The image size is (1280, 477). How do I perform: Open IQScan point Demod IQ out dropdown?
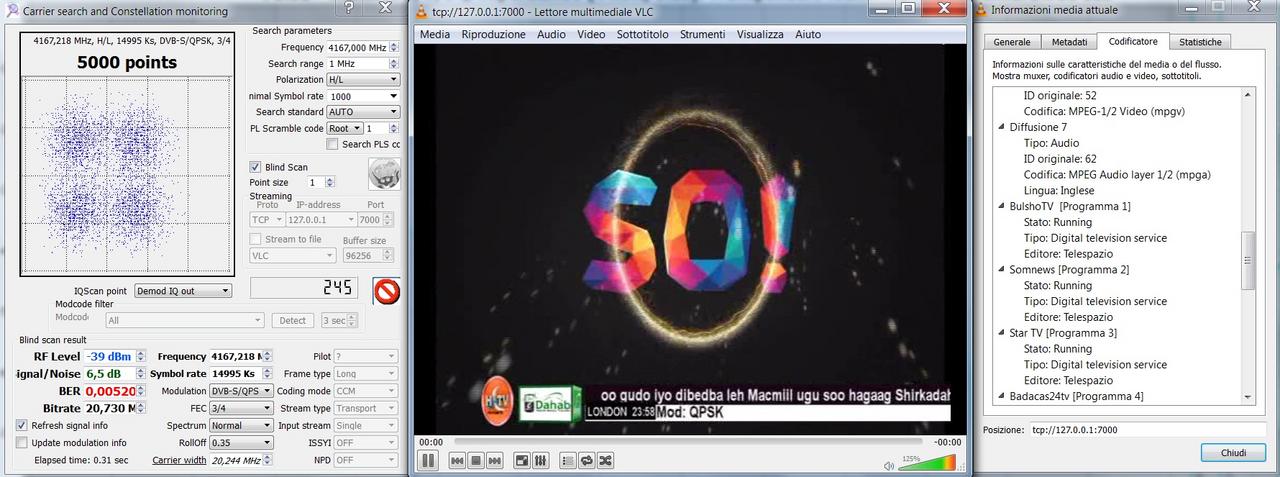pyautogui.click(x=182, y=290)
